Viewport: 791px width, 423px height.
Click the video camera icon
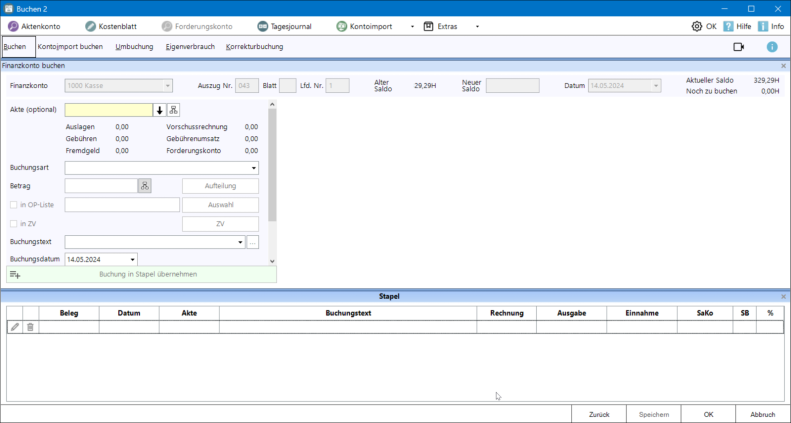739,47
